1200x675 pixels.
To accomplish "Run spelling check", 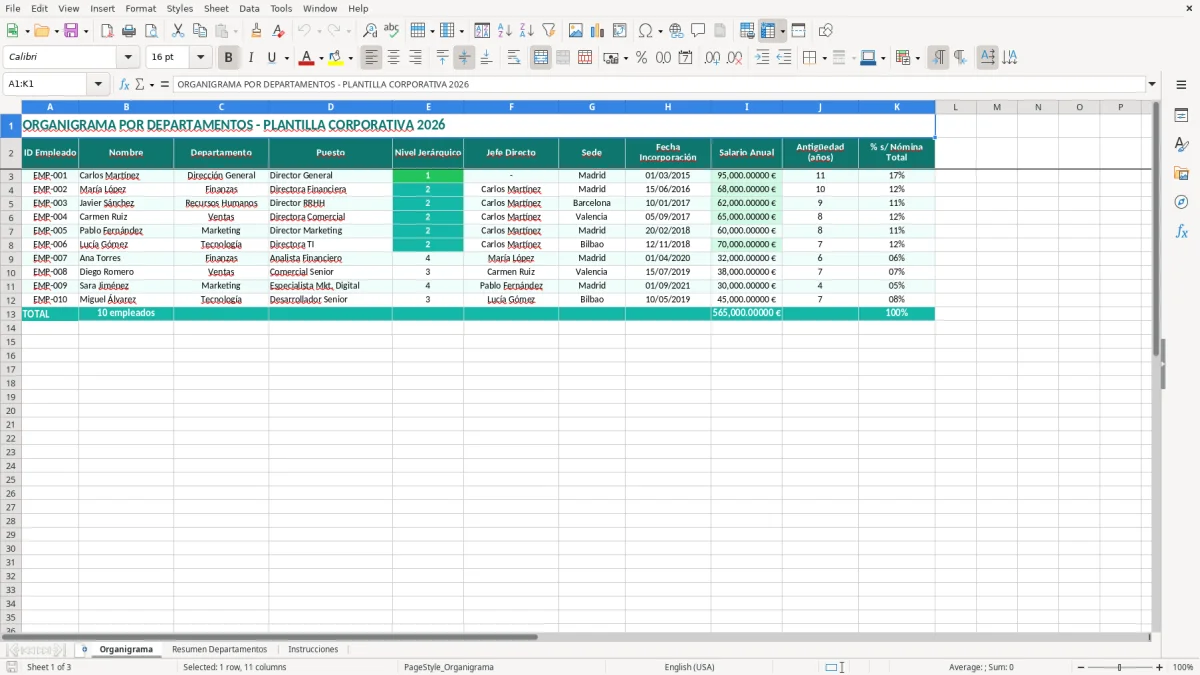I will pos(392,31).
